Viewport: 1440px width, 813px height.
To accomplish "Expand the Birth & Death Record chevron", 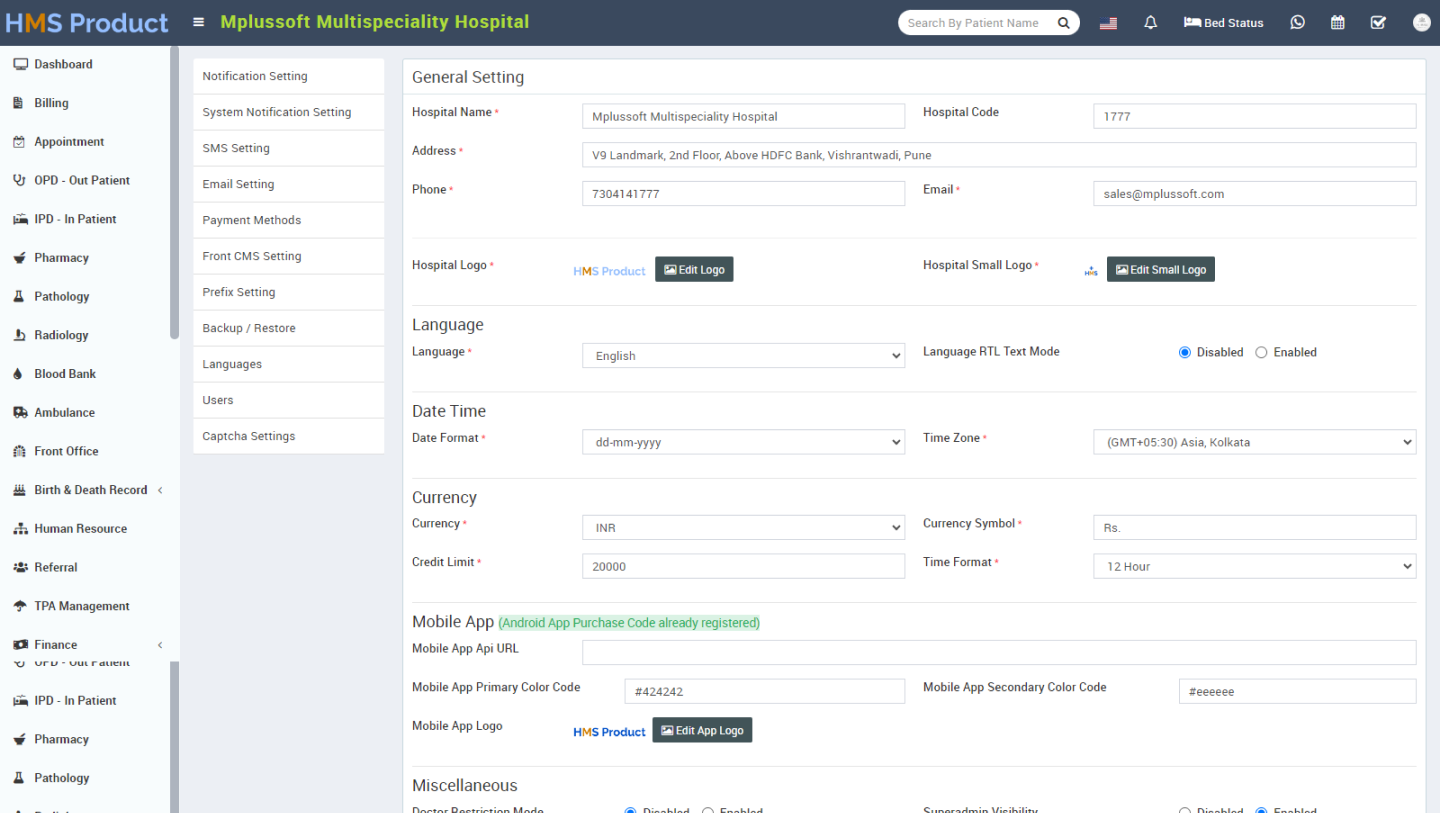I will click(x=160, y=490).
